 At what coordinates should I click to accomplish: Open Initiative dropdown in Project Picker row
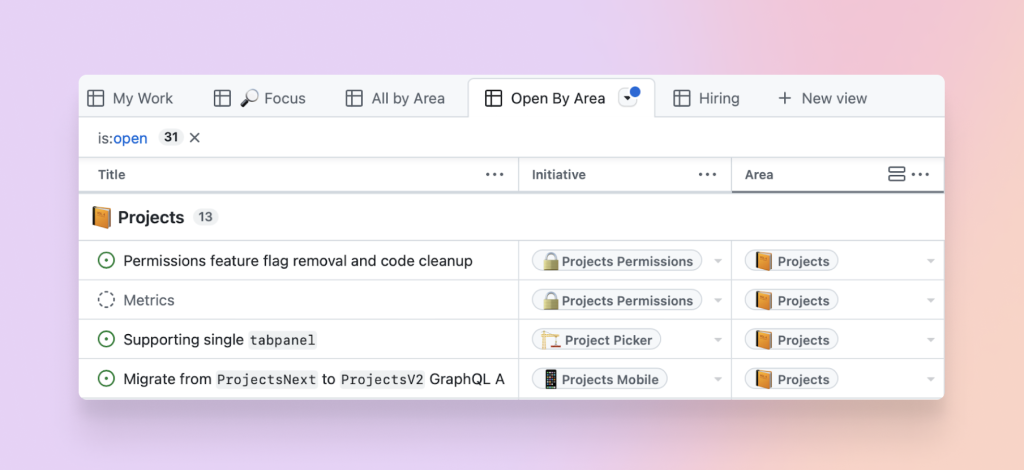point(717,341)
